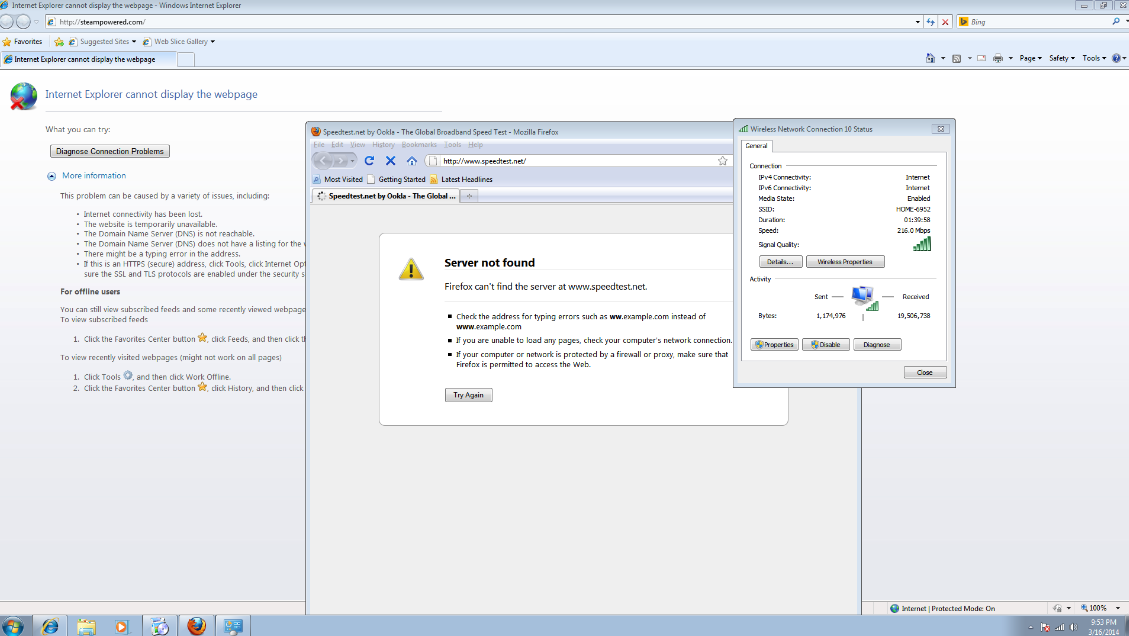The height and width of the screenshot is (636, 1129).
Task: Open the Tools dropdown in IE command bar
Action: (1094, 58)
